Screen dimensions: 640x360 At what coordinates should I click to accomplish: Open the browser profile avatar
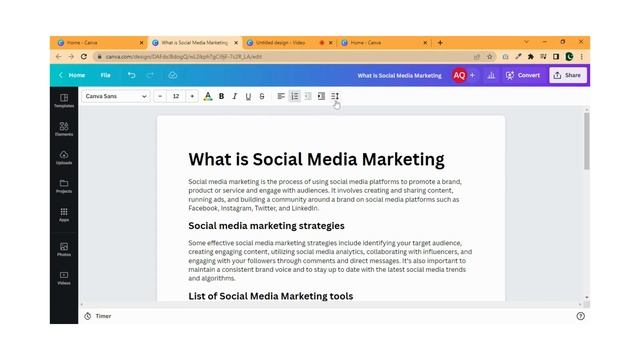[569, 57]
